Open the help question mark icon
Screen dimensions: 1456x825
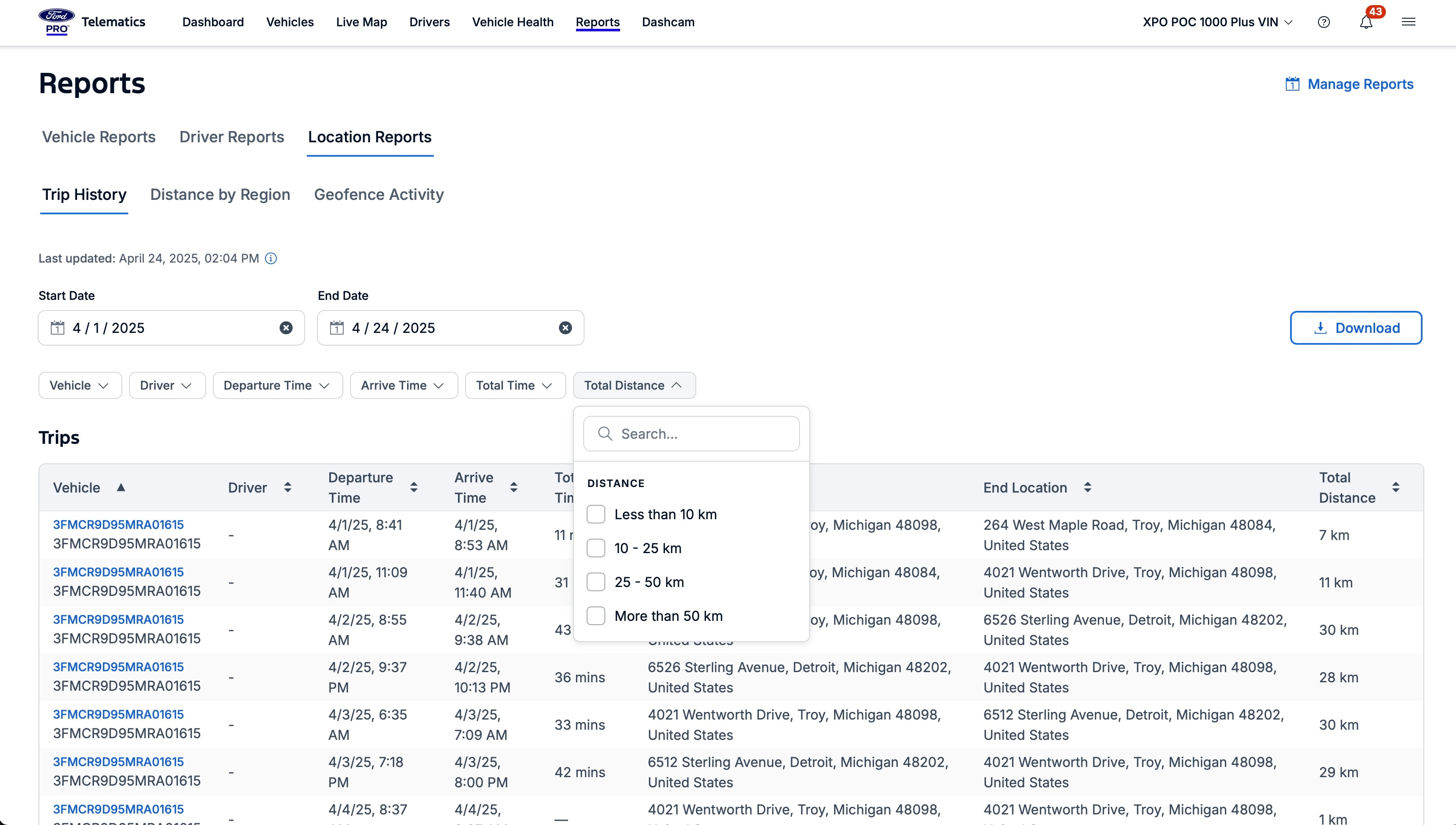1324,22
